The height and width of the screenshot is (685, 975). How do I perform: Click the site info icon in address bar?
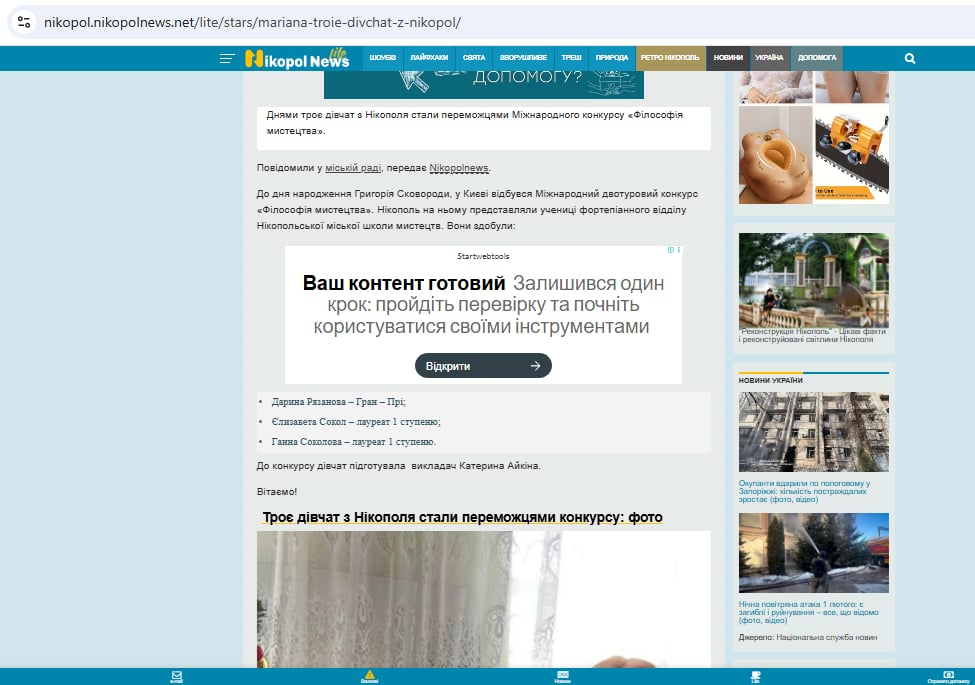[25, 22]
